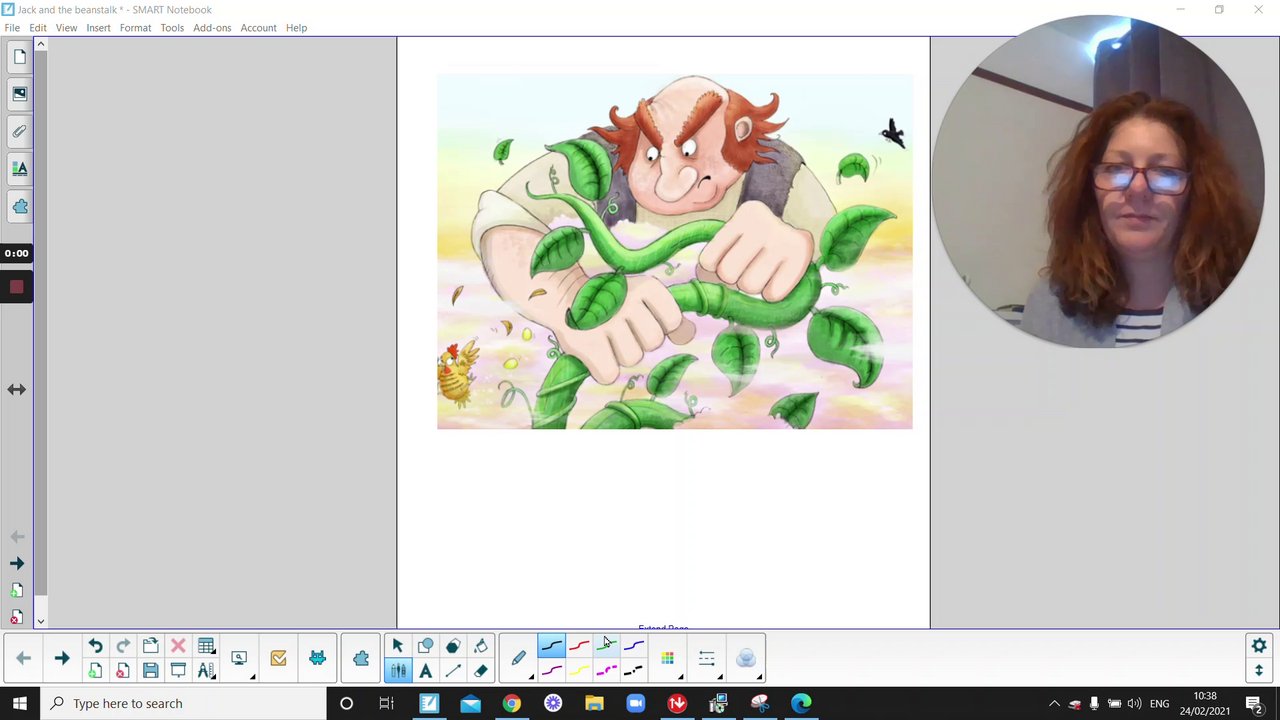Screen dimensions: 1280x720
Task: Open the Format menu
Action: (135, 28)
